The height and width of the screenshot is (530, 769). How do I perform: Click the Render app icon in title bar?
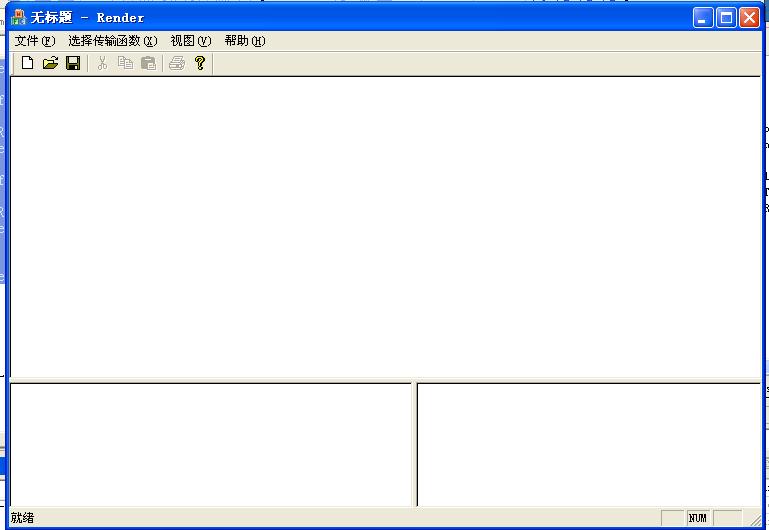pos(18,18)
